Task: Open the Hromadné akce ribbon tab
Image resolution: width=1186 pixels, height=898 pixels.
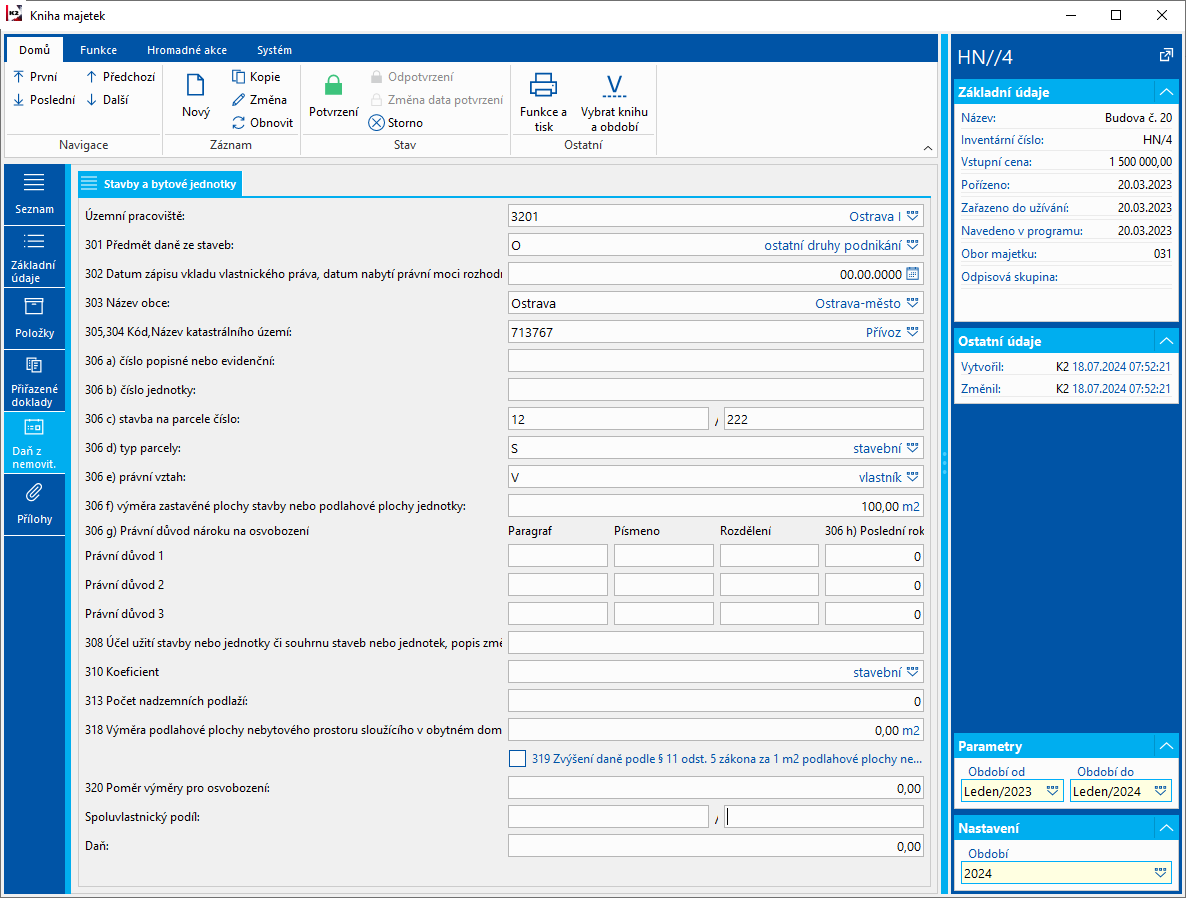Action: 186,50
